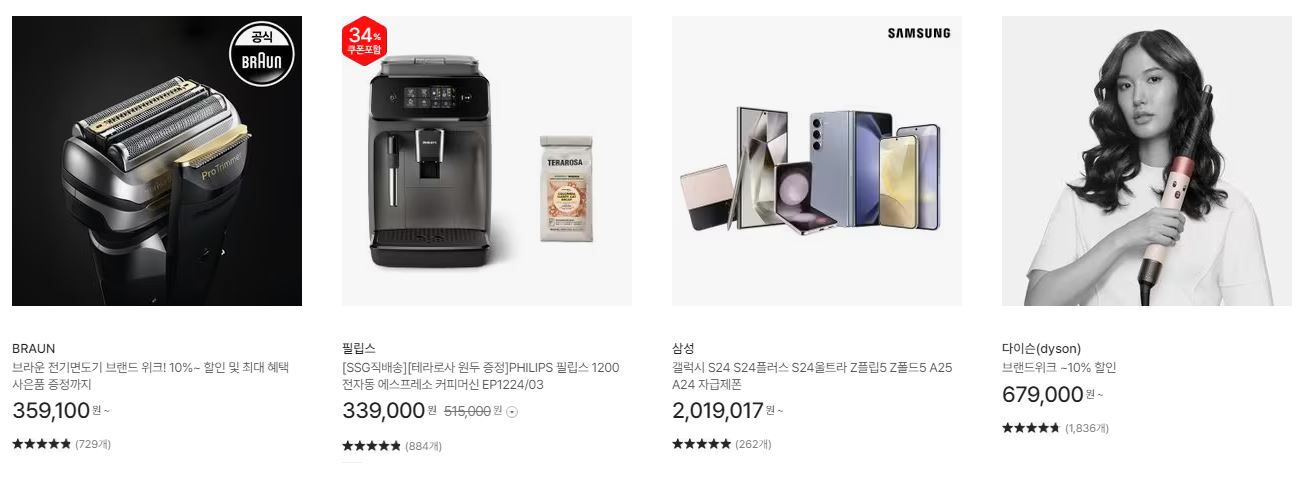Open the Philips espresso machine image
This screenshot has height=493, width=1303.
tap(487, 161)
